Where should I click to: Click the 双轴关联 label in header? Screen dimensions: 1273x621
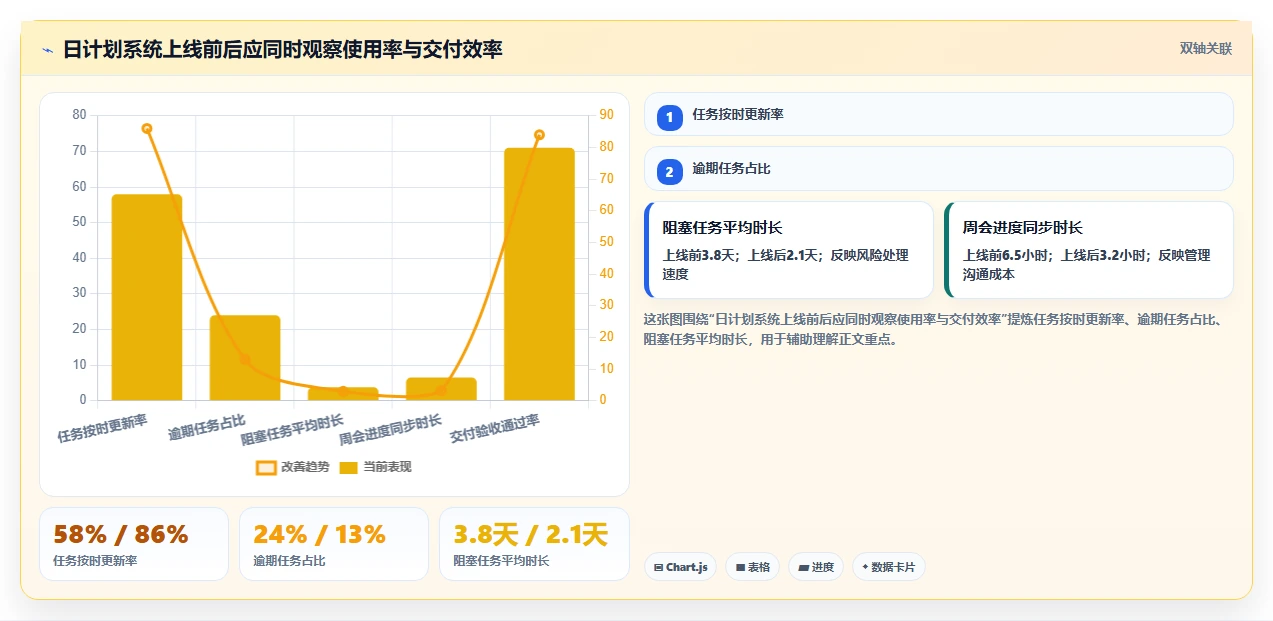(1206, 48)
